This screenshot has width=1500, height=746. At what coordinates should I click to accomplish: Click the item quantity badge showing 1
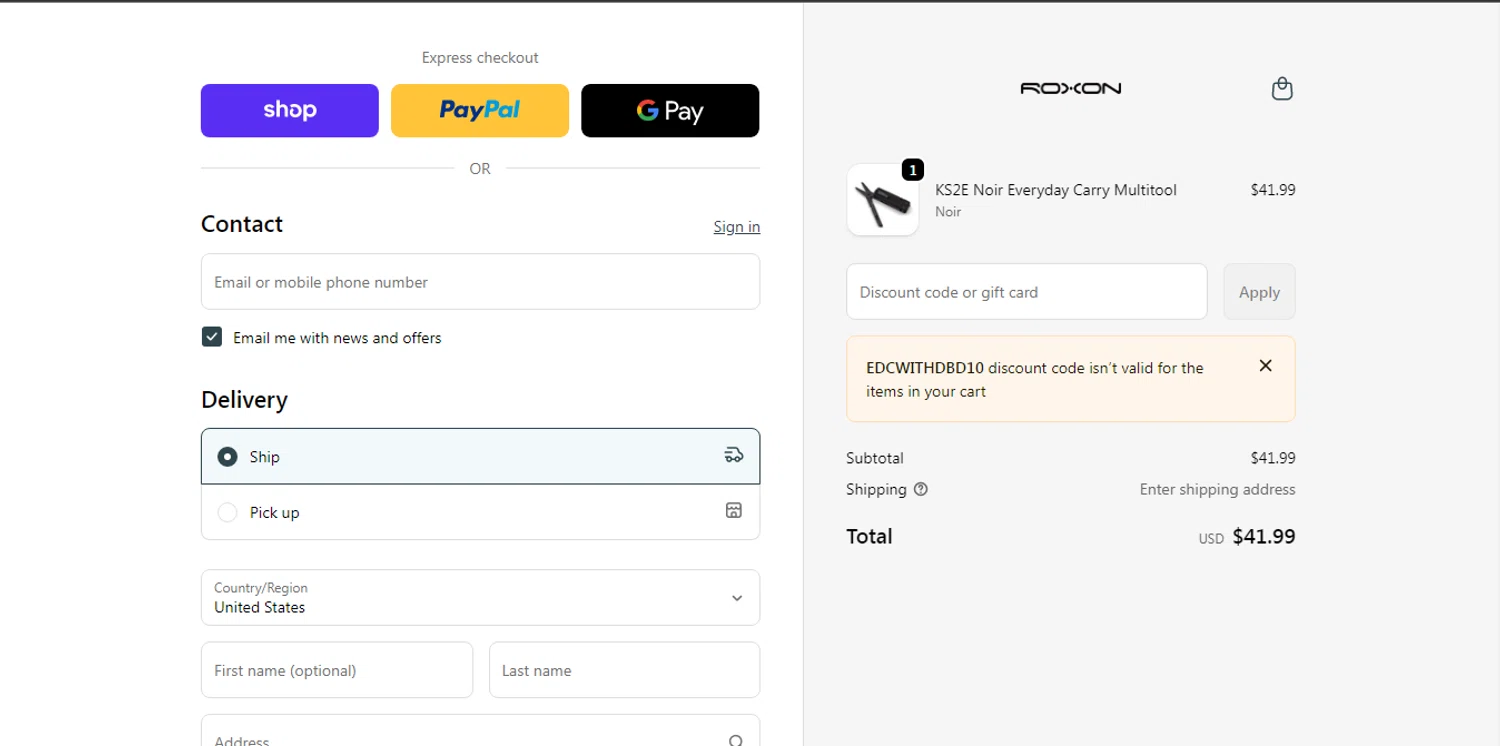[x=912, y=169]
